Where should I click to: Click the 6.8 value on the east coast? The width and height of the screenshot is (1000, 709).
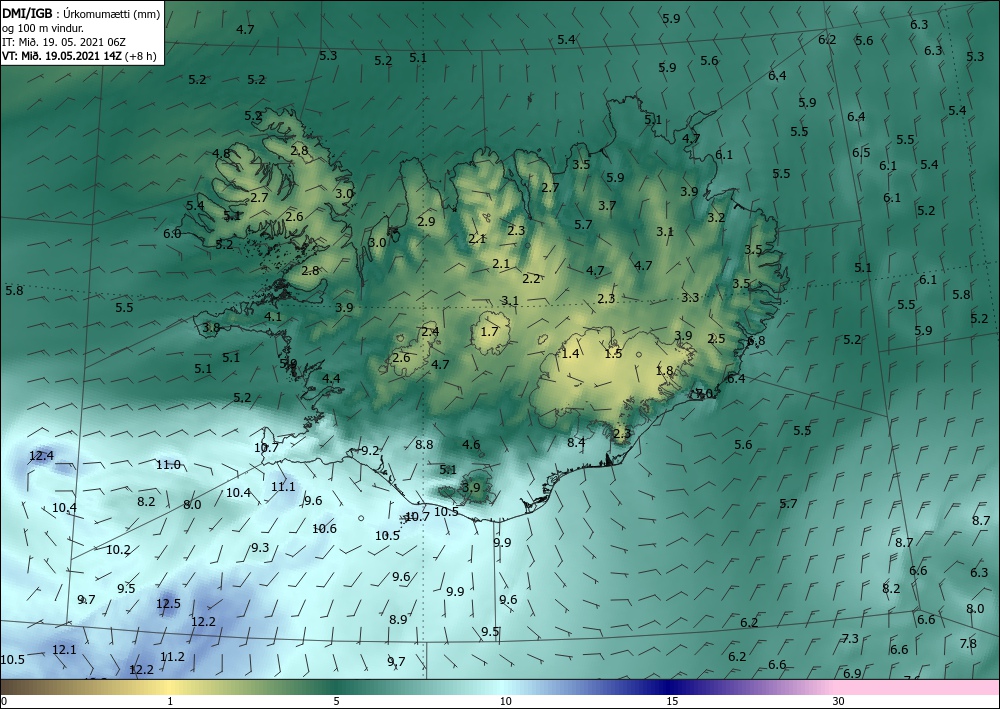(756, 340)
